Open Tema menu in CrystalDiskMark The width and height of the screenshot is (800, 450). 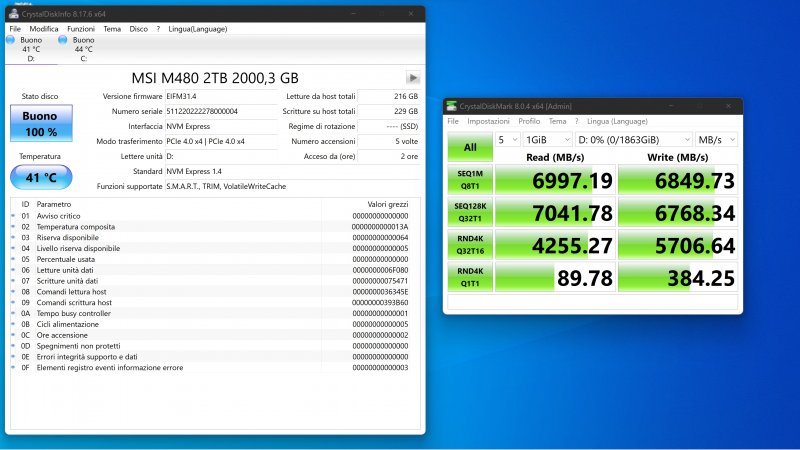tap(557, 121)
